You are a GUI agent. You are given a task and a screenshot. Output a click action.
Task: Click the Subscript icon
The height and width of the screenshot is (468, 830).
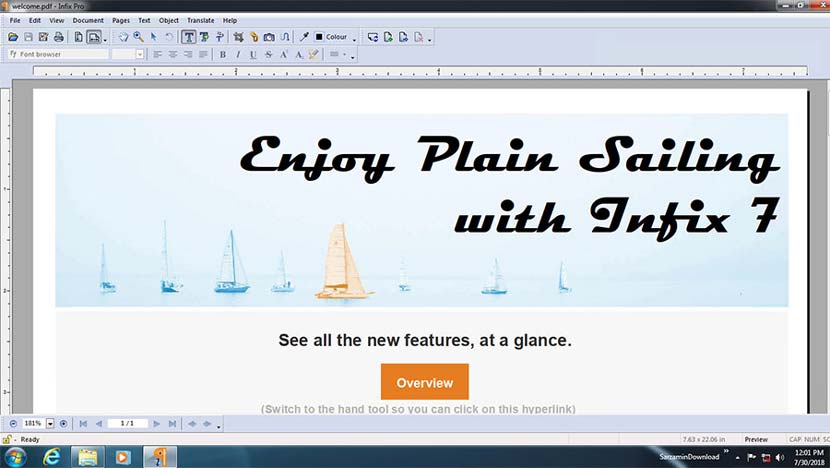299,54
